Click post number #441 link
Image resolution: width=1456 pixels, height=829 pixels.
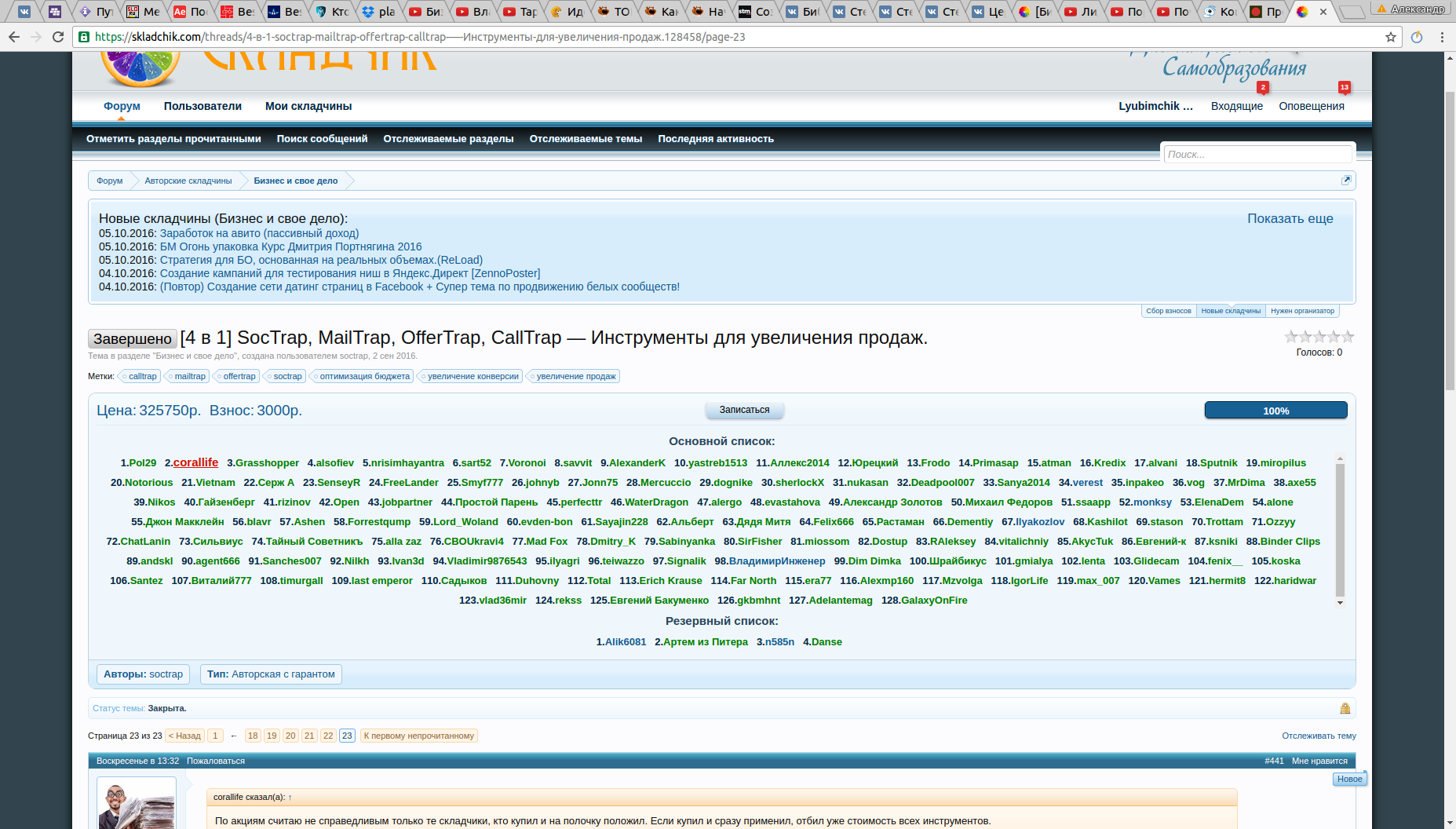[1274, 761]
